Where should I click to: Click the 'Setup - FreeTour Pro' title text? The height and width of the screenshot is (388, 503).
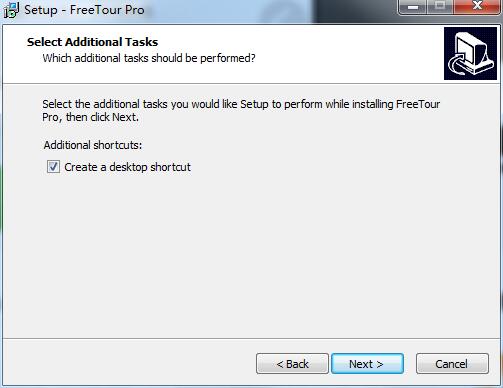(84, 10)
